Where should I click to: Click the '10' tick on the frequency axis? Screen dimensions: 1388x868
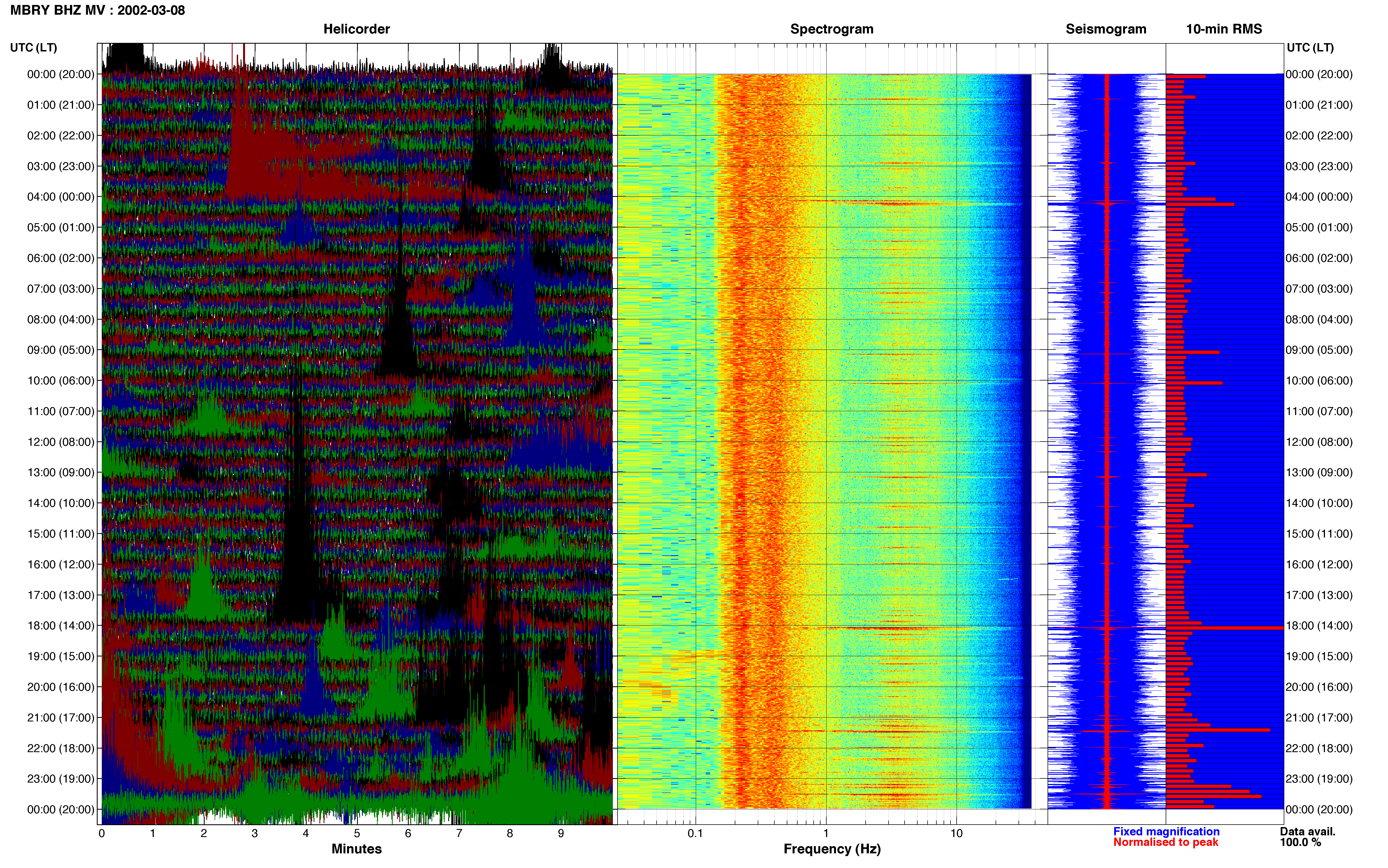click(x=956, y=833)
